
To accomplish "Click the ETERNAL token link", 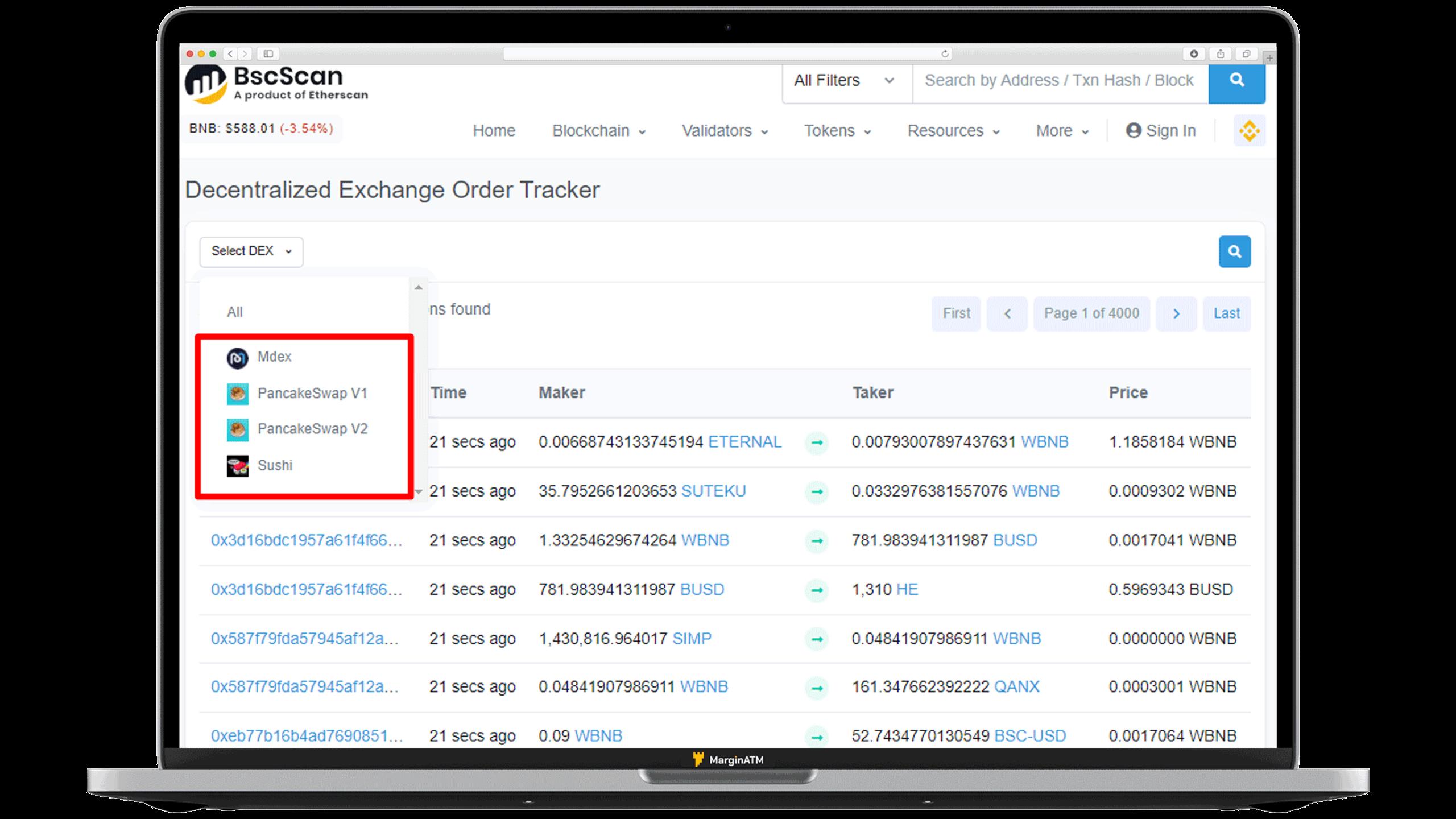I will tap(744, 442).
